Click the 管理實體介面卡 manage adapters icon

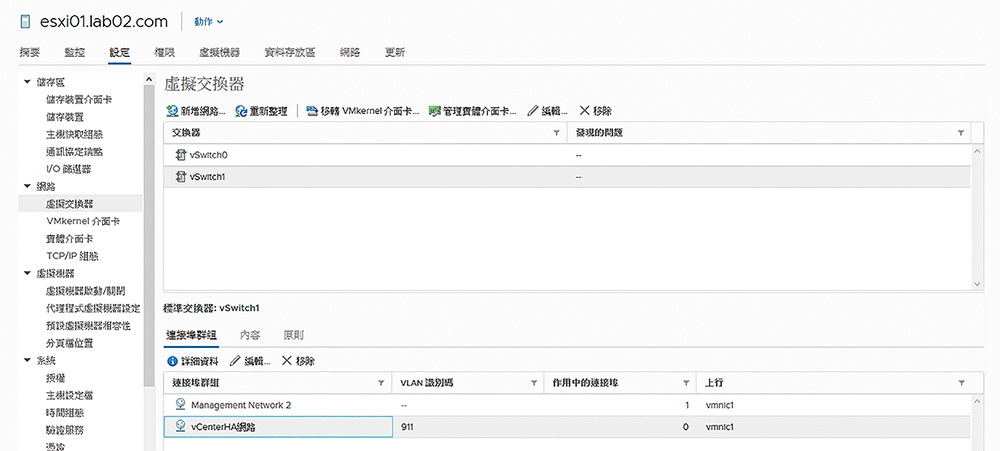[x=435, y=111]
